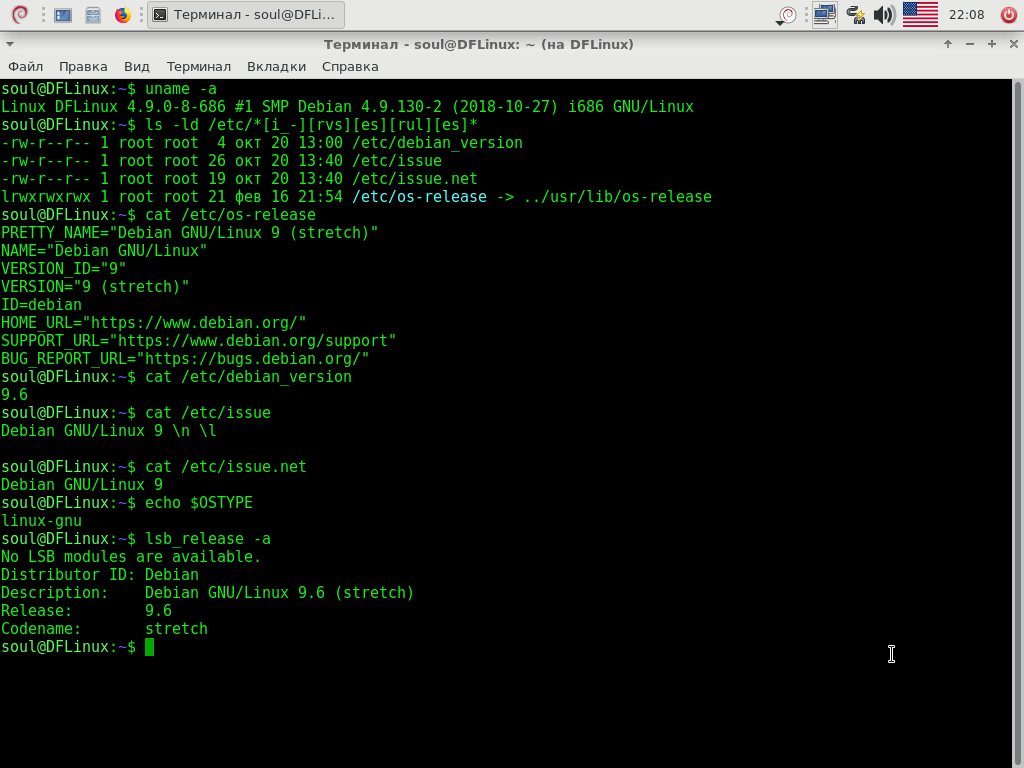
Task: Click the 'Codename: stretch' line
Action: tap(104, 629)
